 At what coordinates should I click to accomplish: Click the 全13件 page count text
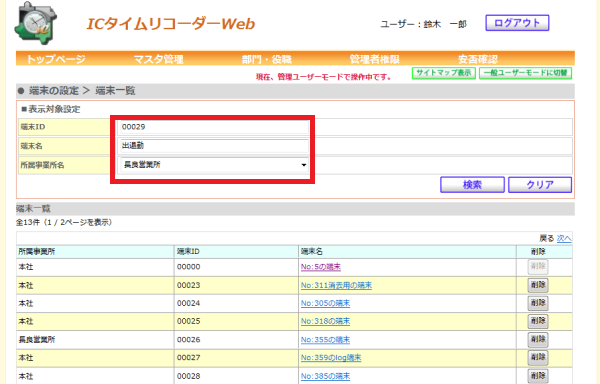click(x=64, y=222)
